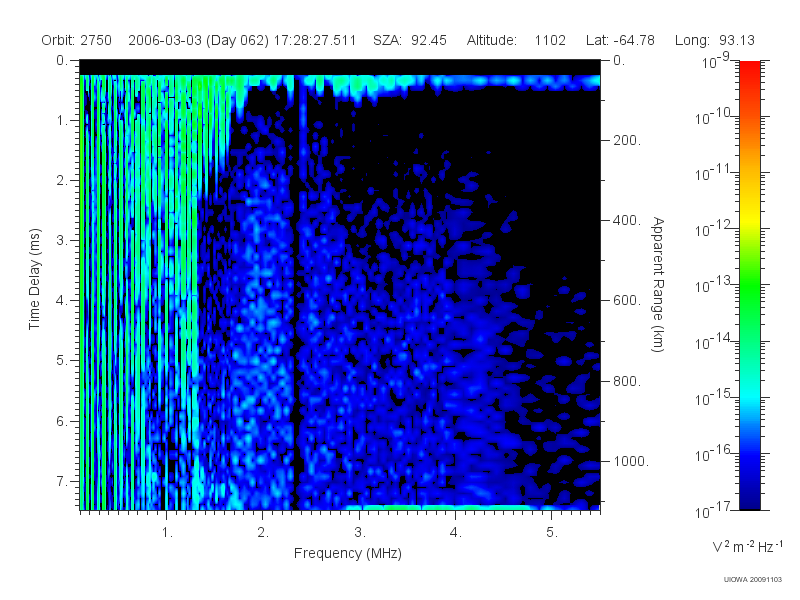The height and width of the screenshot is (600, 800).
Task: Click the Altitude: 1102 label
Action: coord(516,40)
